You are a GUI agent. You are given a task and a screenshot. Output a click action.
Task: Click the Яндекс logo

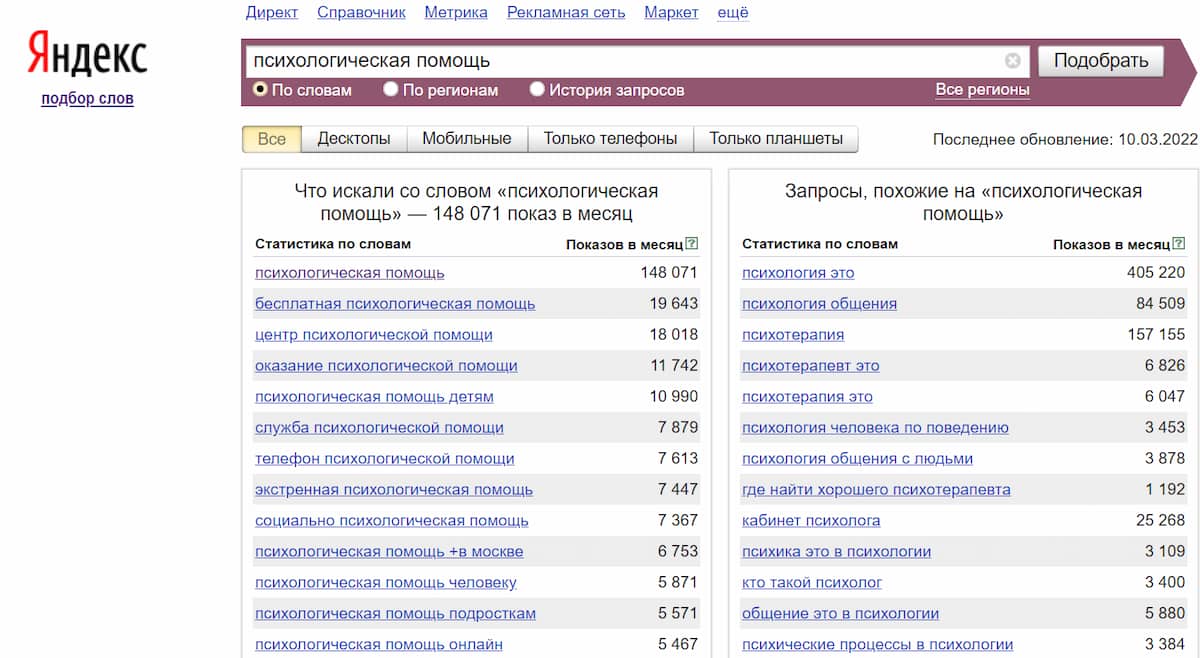click(x=87, y=55)
